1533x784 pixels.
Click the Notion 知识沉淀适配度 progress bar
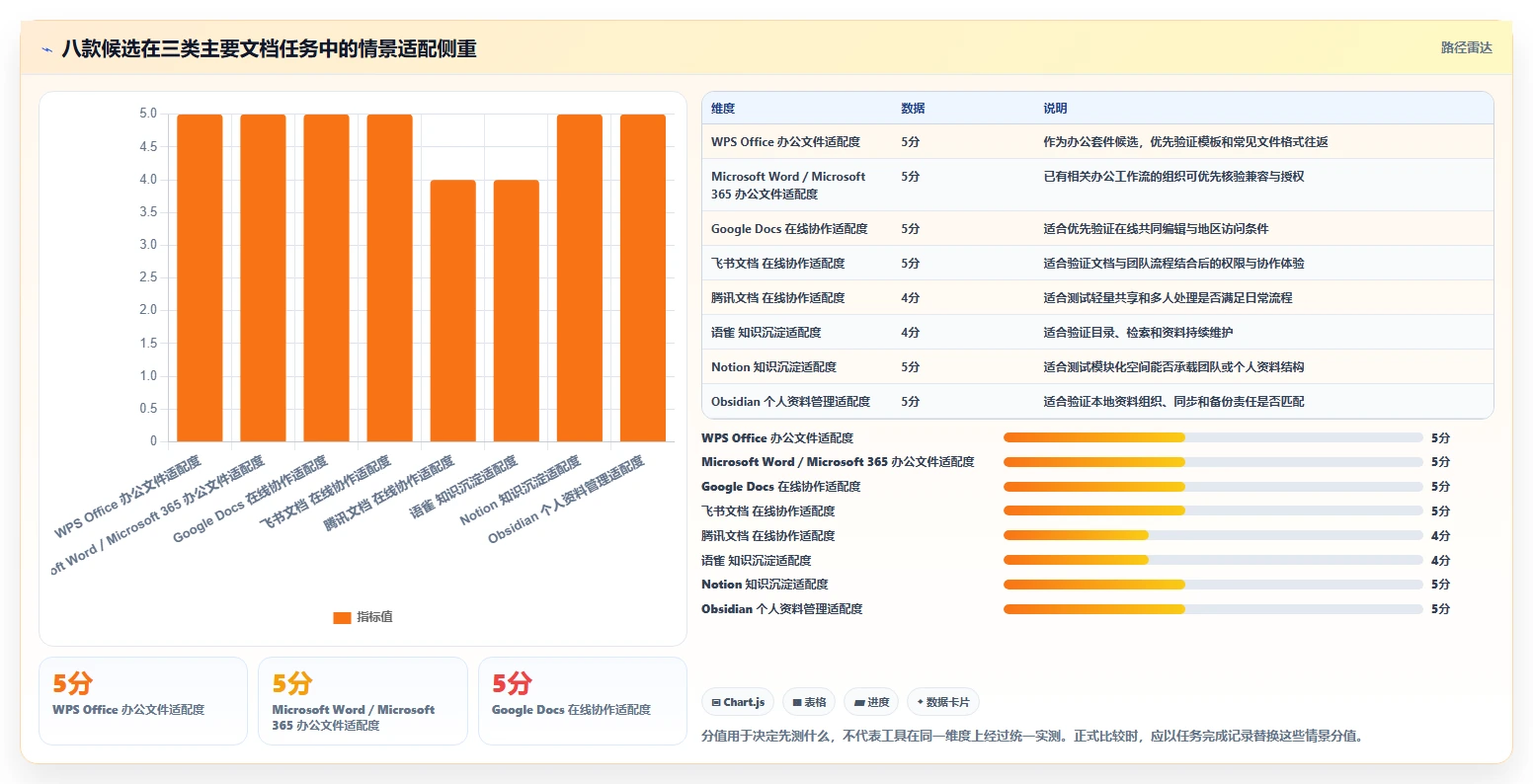1213,585
